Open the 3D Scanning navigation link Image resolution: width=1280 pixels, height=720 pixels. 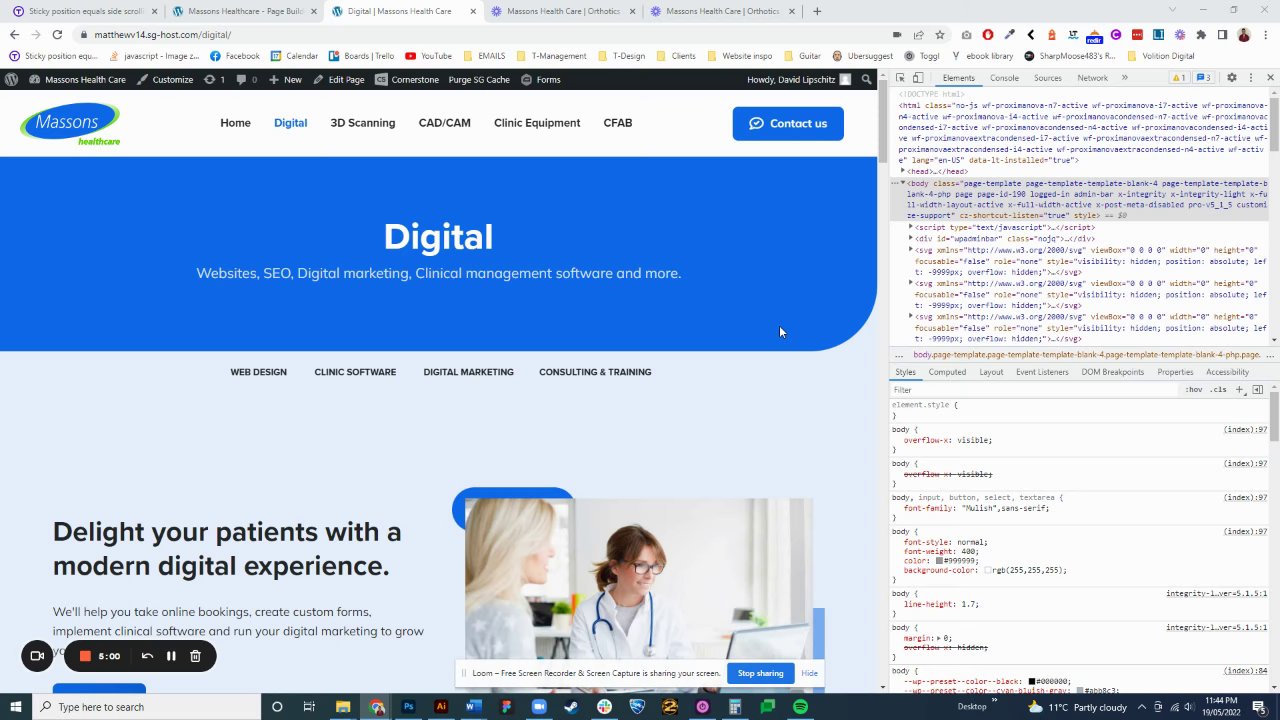pyautogui.click(x=363, y=123)
